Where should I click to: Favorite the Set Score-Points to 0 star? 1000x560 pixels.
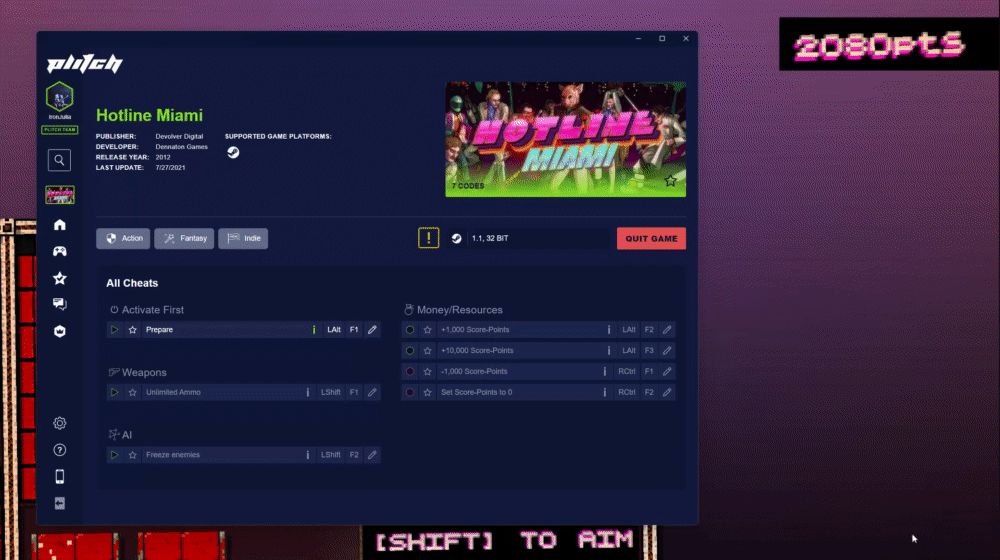(x=428, y=392)
